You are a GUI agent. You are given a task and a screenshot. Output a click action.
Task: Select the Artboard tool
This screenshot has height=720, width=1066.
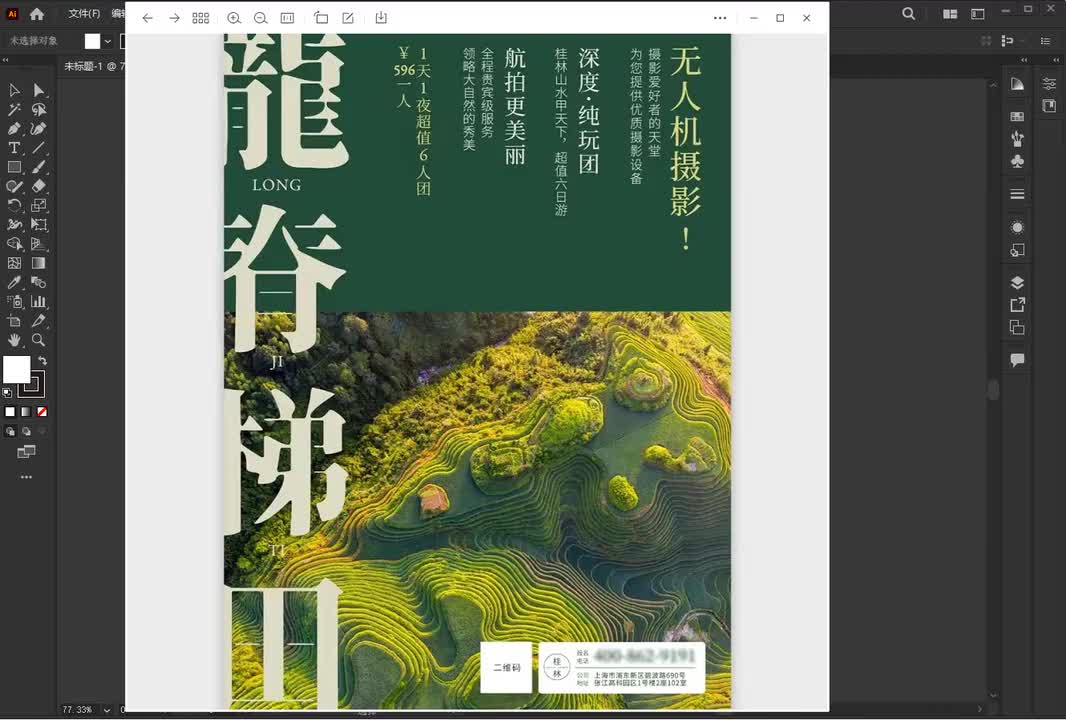point(14,320)
